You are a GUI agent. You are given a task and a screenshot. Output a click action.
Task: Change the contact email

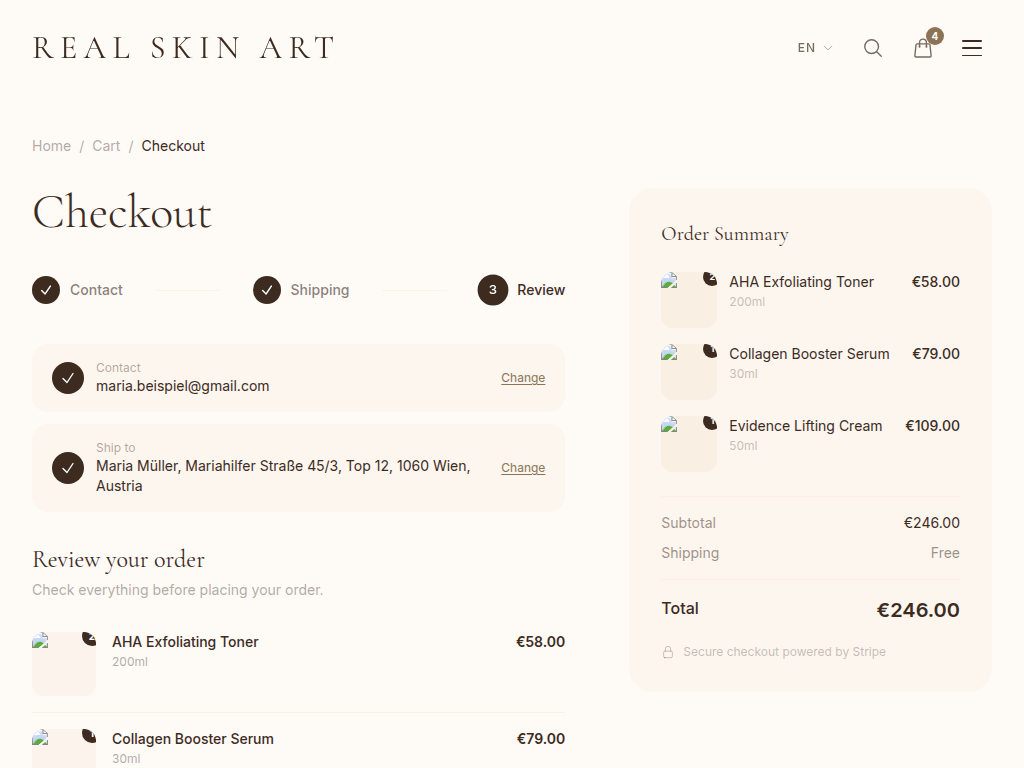pos(523,378)
